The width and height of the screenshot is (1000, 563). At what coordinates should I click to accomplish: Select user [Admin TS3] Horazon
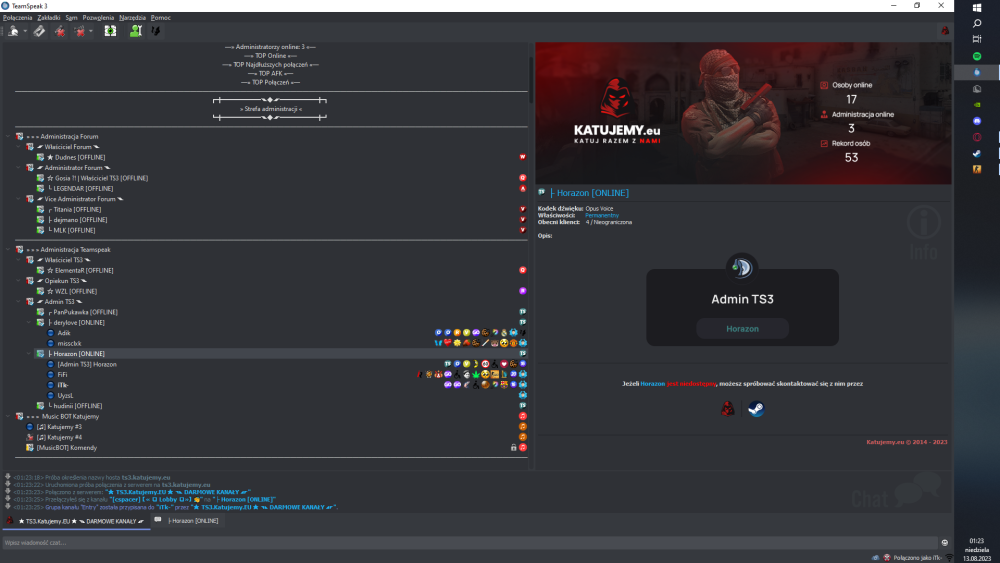87,364
